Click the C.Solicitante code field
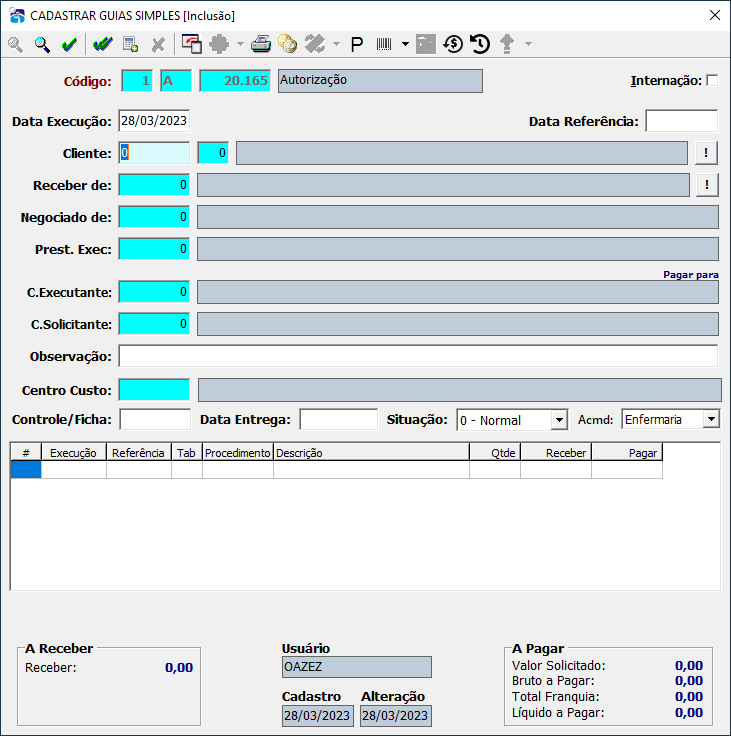The height and width of the screenshot is (737, 731). tap(154, 324)
